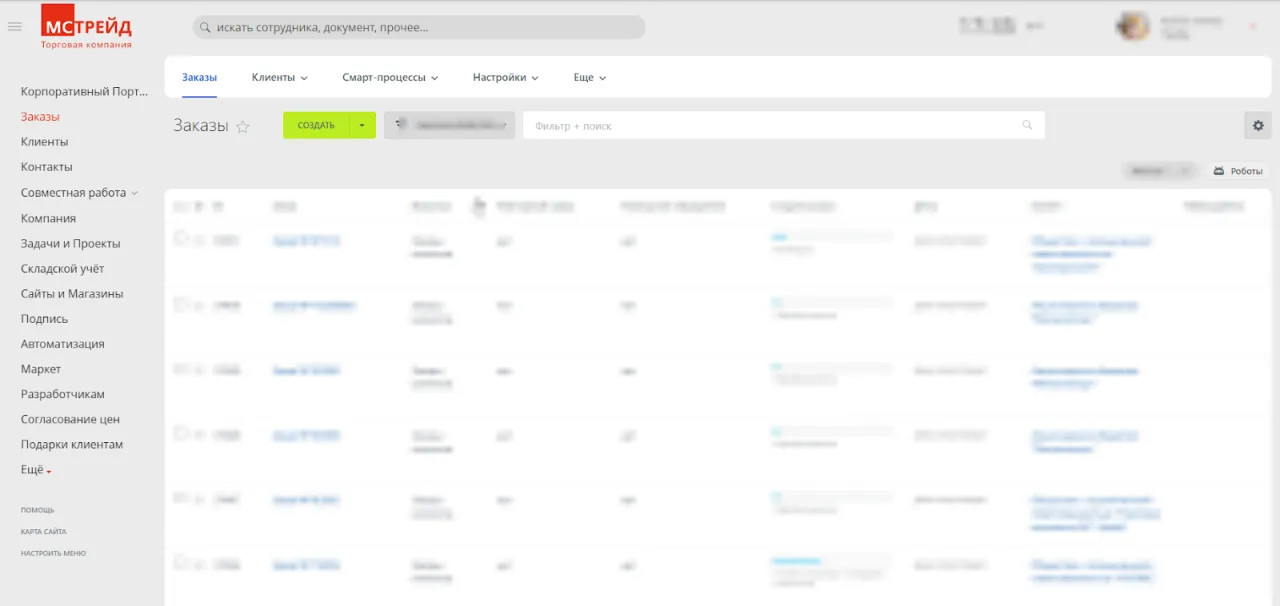Click the magnifier icon in the filter field
This screenshot has width=1280, height=606.
coord(1027,125)
